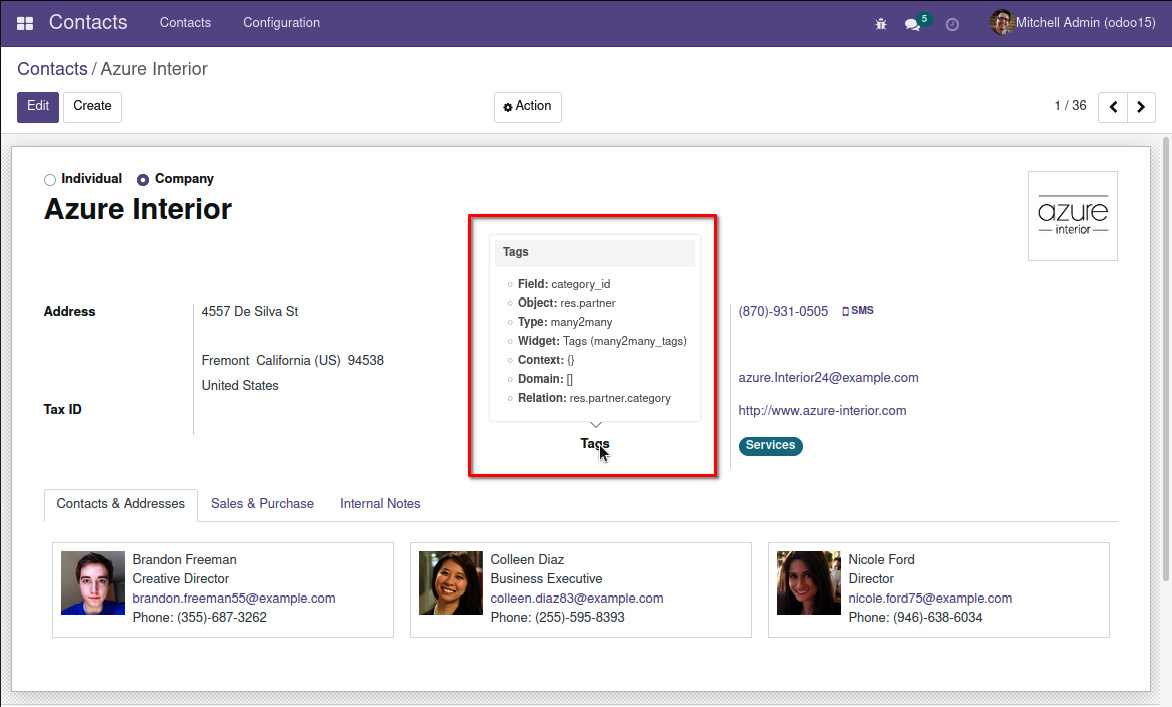Screen dimensions: 1172x707
Task: Open Nicole Ford contact photo
Action: [809, 583]
